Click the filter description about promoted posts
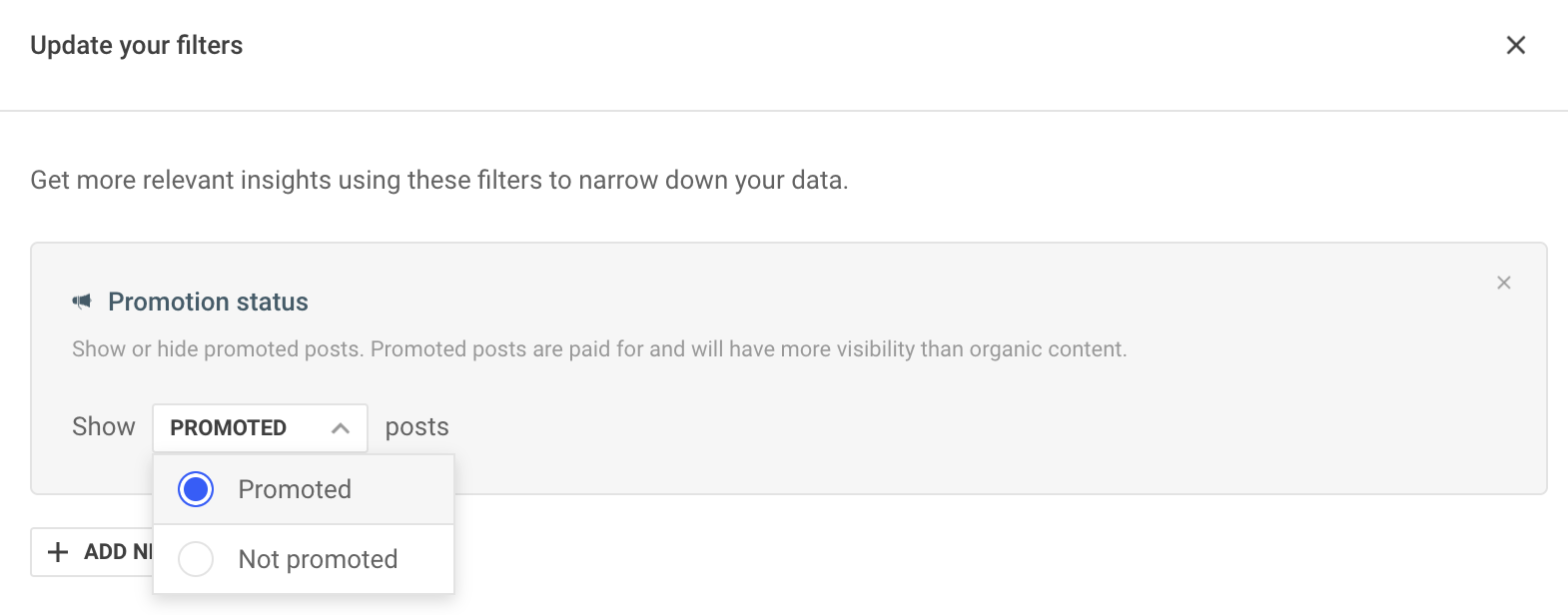The height and width of the screenshot is (615, 1568). pos(599,349)
